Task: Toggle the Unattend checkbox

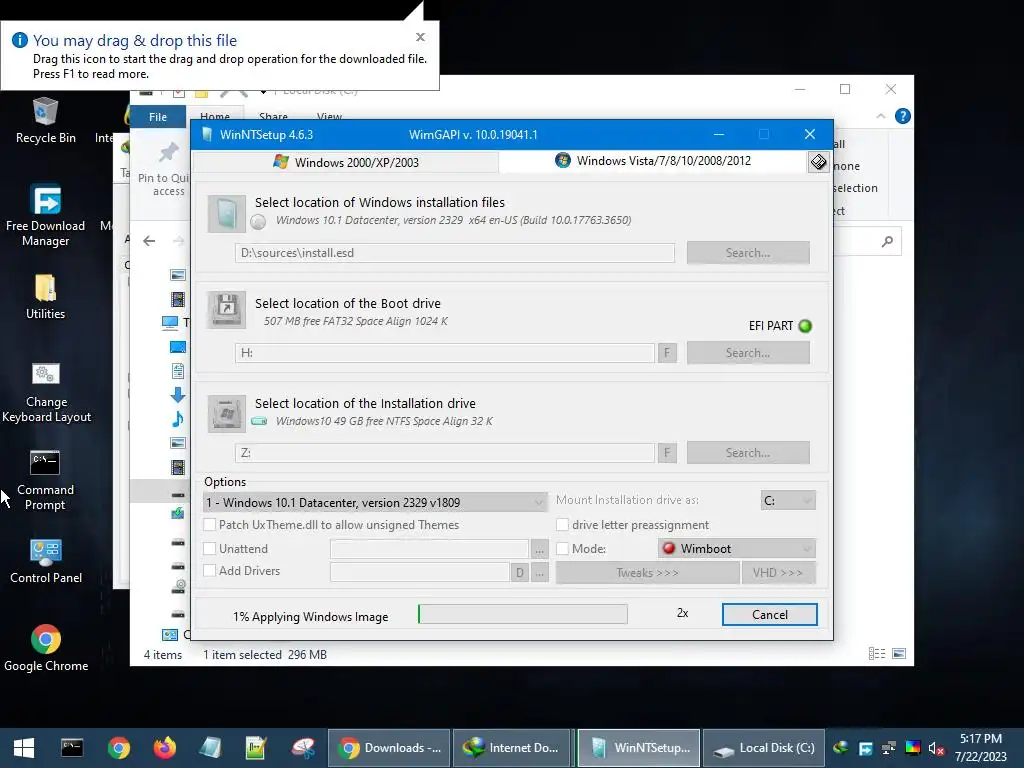Action: pos(210,549)
